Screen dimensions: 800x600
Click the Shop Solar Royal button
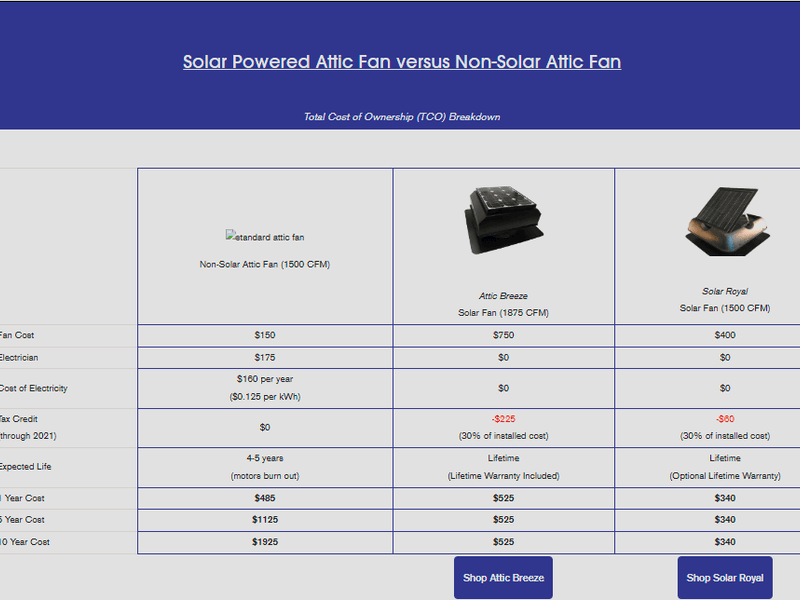point(724,578)
